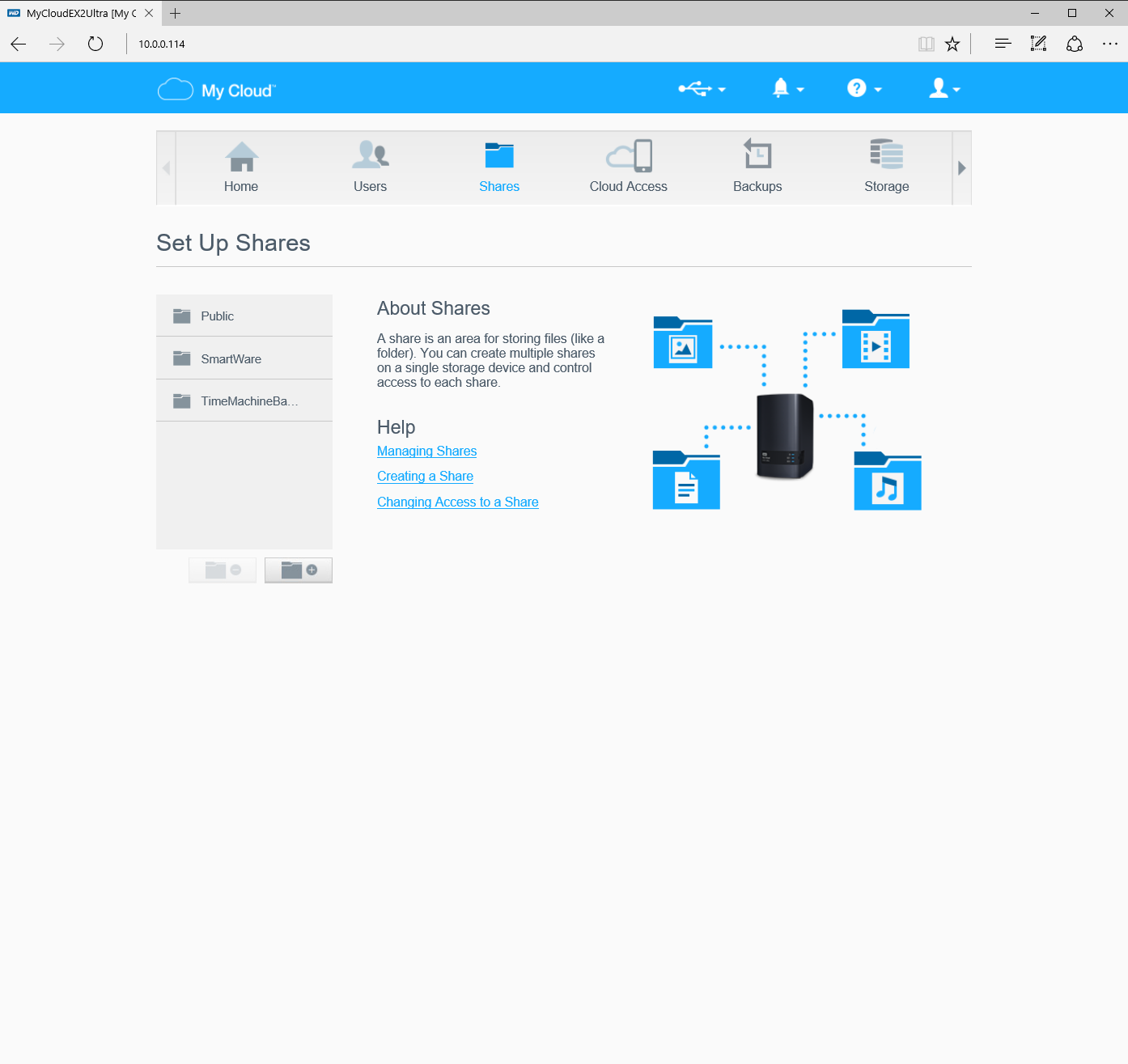Click the add share folder button
Screen dimensions: 1128x1064
pos(299,570)
